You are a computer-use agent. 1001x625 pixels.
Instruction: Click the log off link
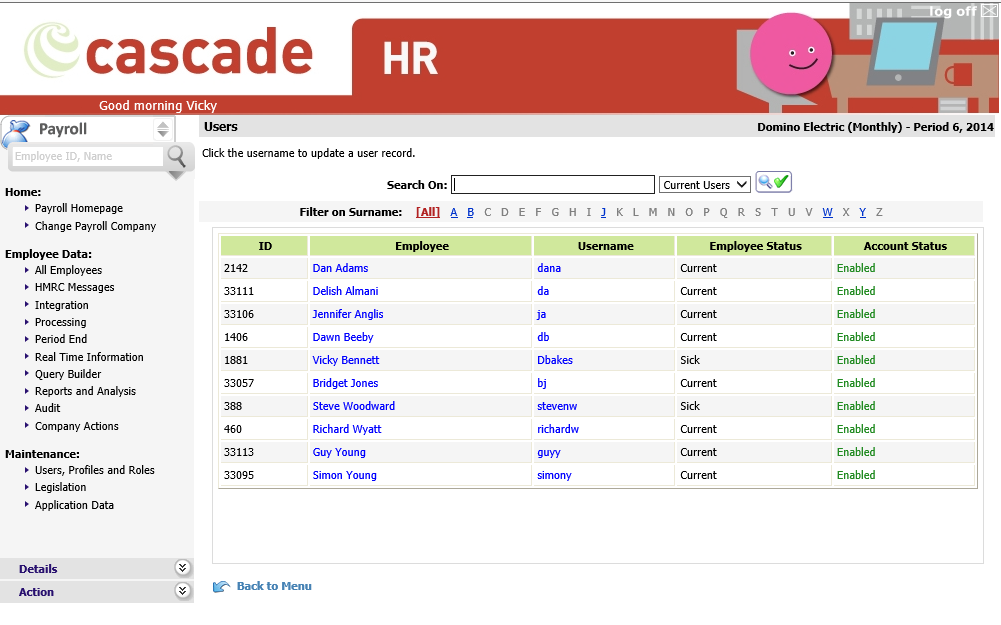pos(952,11)
